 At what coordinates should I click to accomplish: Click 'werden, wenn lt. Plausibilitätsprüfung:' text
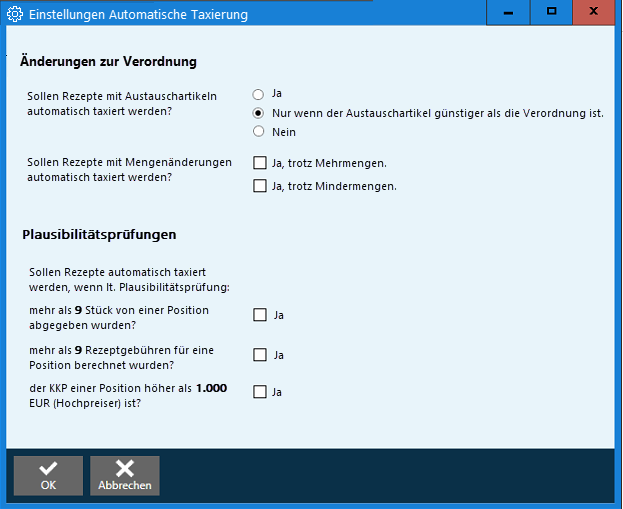point(129,287)
